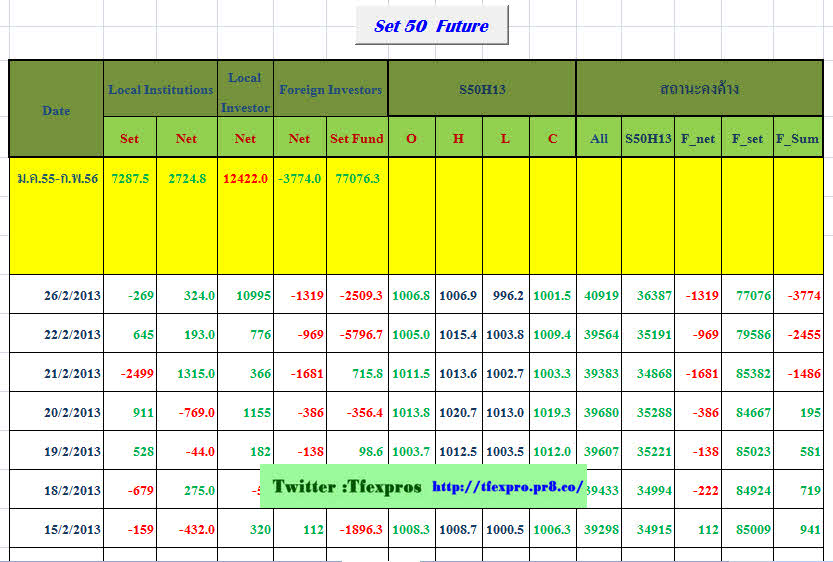
Task: Select the 15/2/2013 date cell
Action: [x=73, y=529]
